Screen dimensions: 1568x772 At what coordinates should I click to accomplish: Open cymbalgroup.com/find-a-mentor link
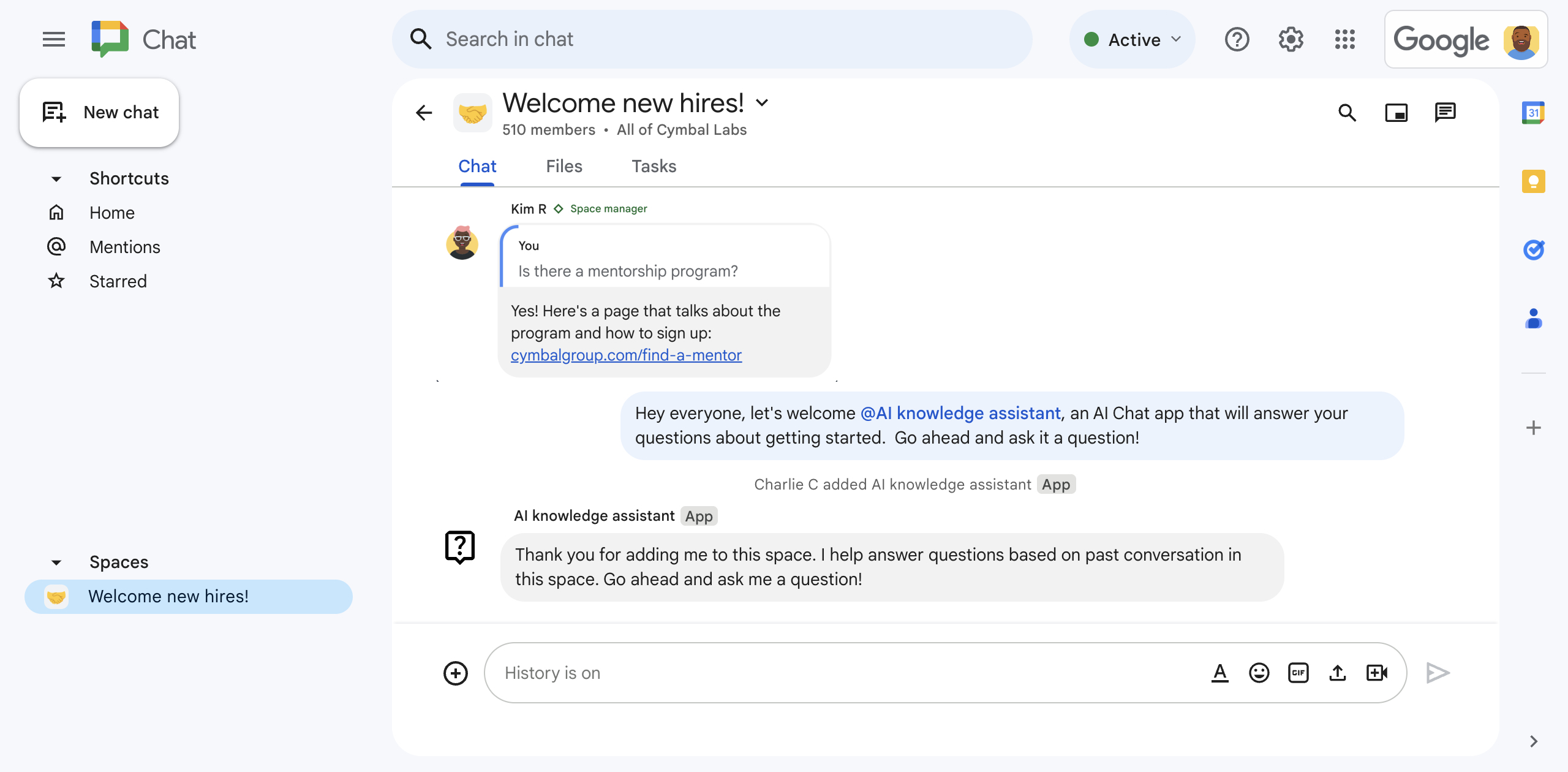tap(626, 354)
